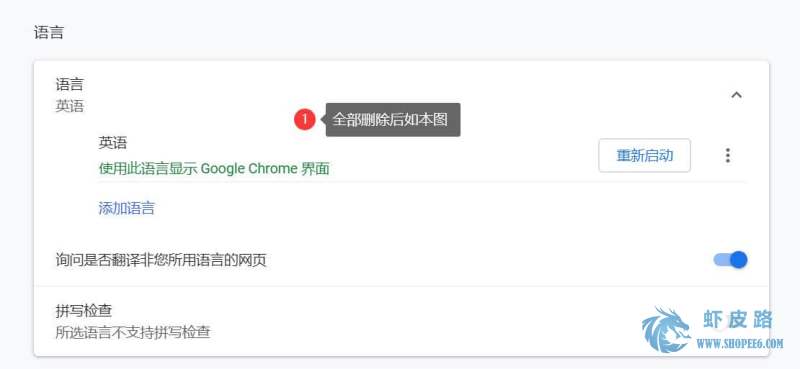Click the top 语言 page heading

click(49, 33)
